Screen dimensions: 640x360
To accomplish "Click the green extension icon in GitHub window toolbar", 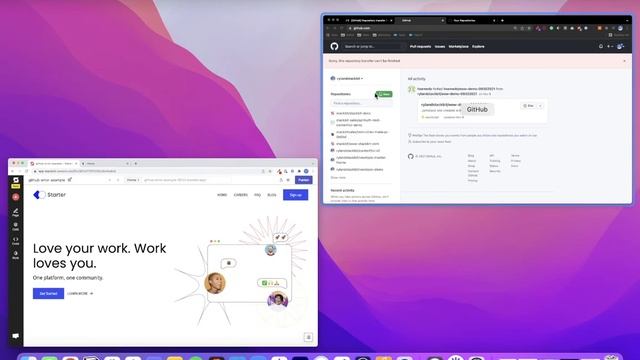I will point(551,28).
